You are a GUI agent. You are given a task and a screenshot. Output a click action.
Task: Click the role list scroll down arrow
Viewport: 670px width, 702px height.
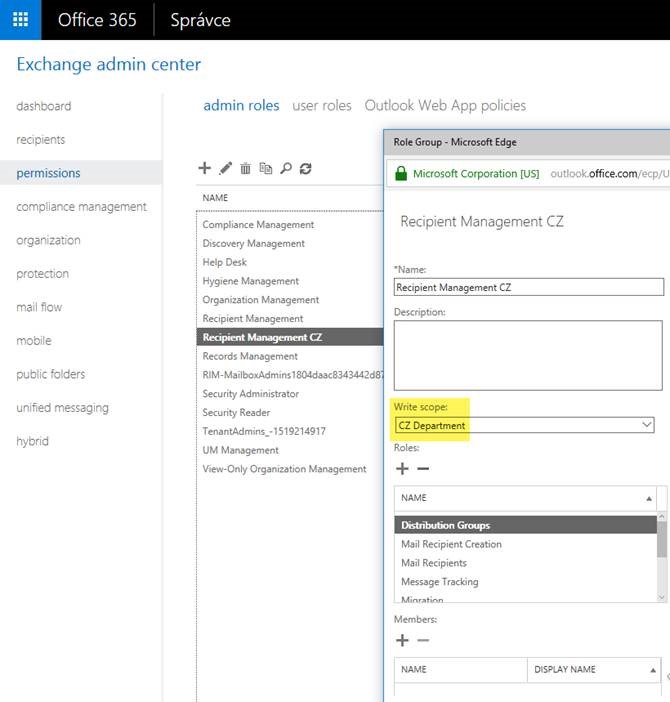click(x=661, y=597)
